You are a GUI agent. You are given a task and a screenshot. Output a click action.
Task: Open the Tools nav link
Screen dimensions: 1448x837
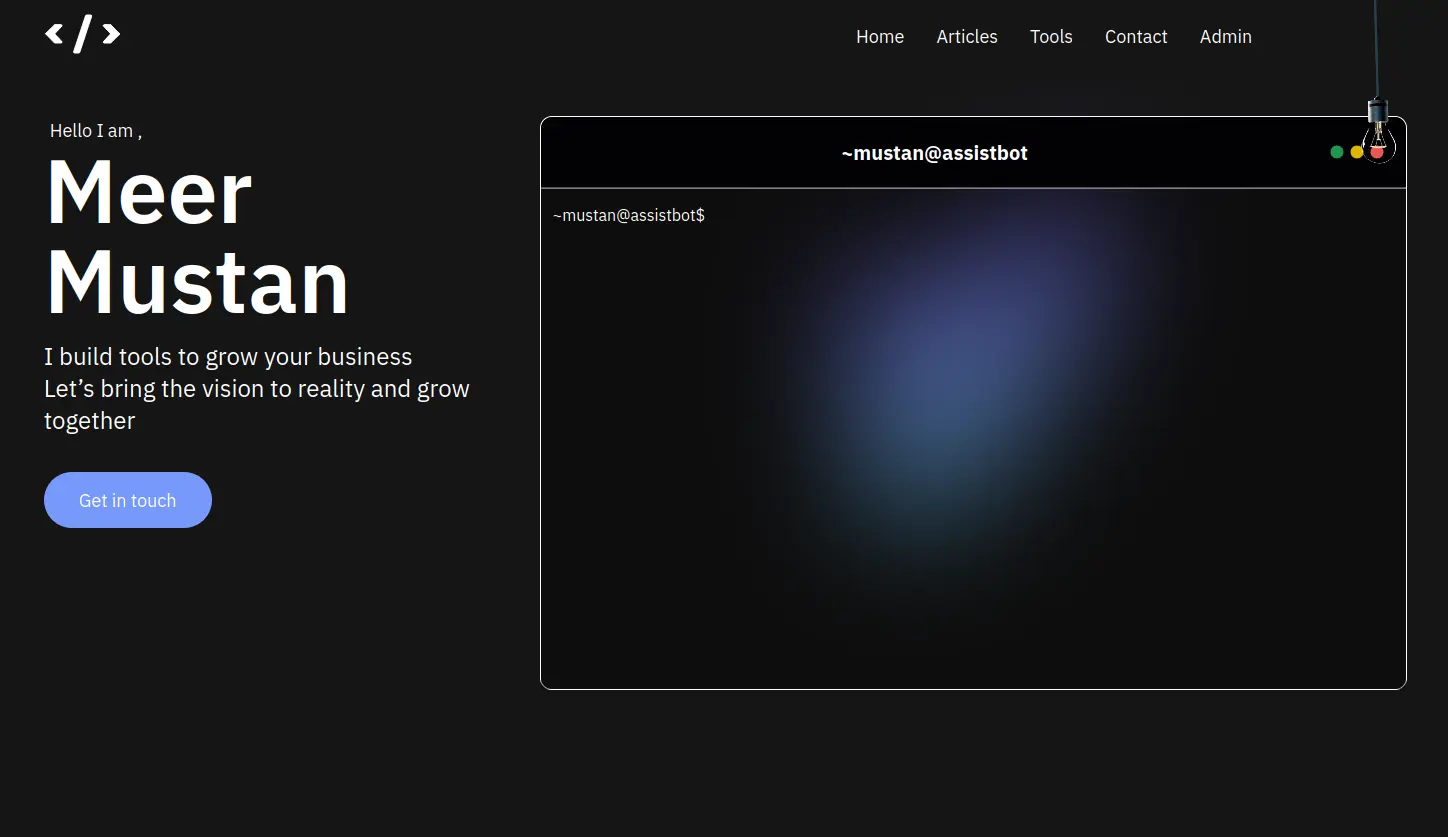[1050, 37]
